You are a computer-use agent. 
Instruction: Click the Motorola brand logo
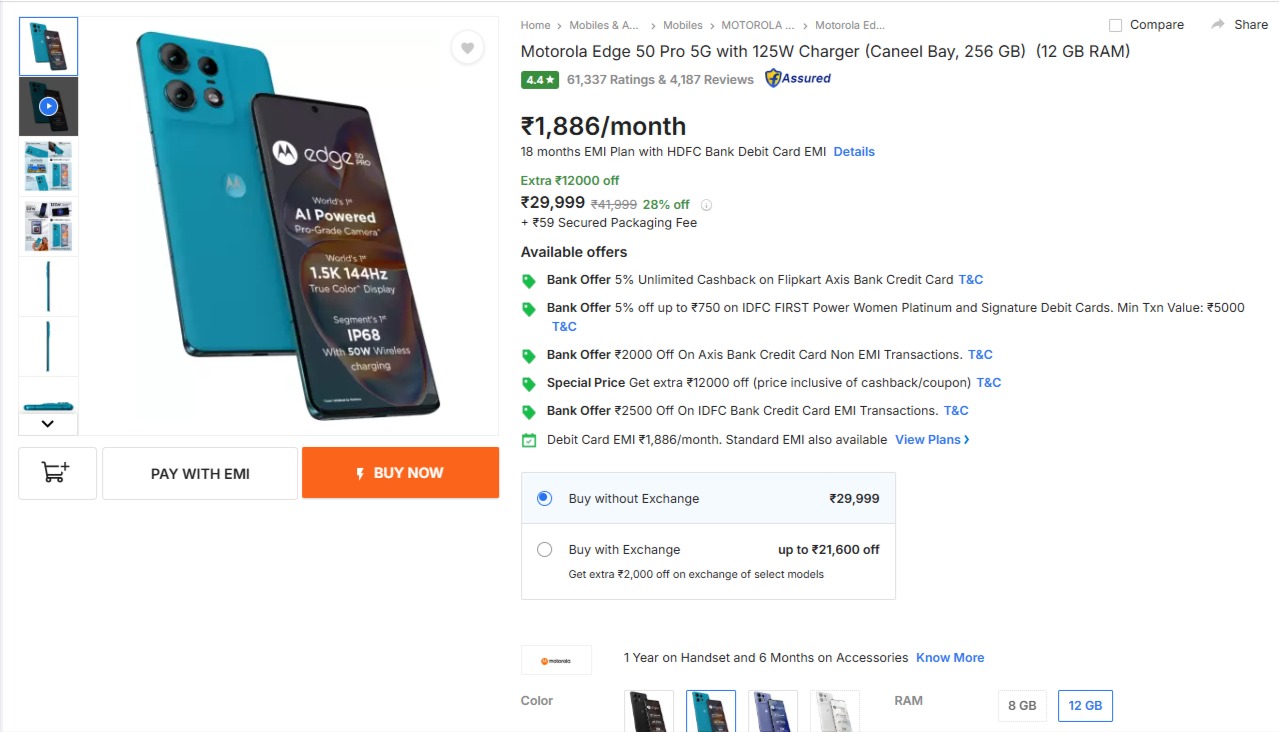click(556, 660)
